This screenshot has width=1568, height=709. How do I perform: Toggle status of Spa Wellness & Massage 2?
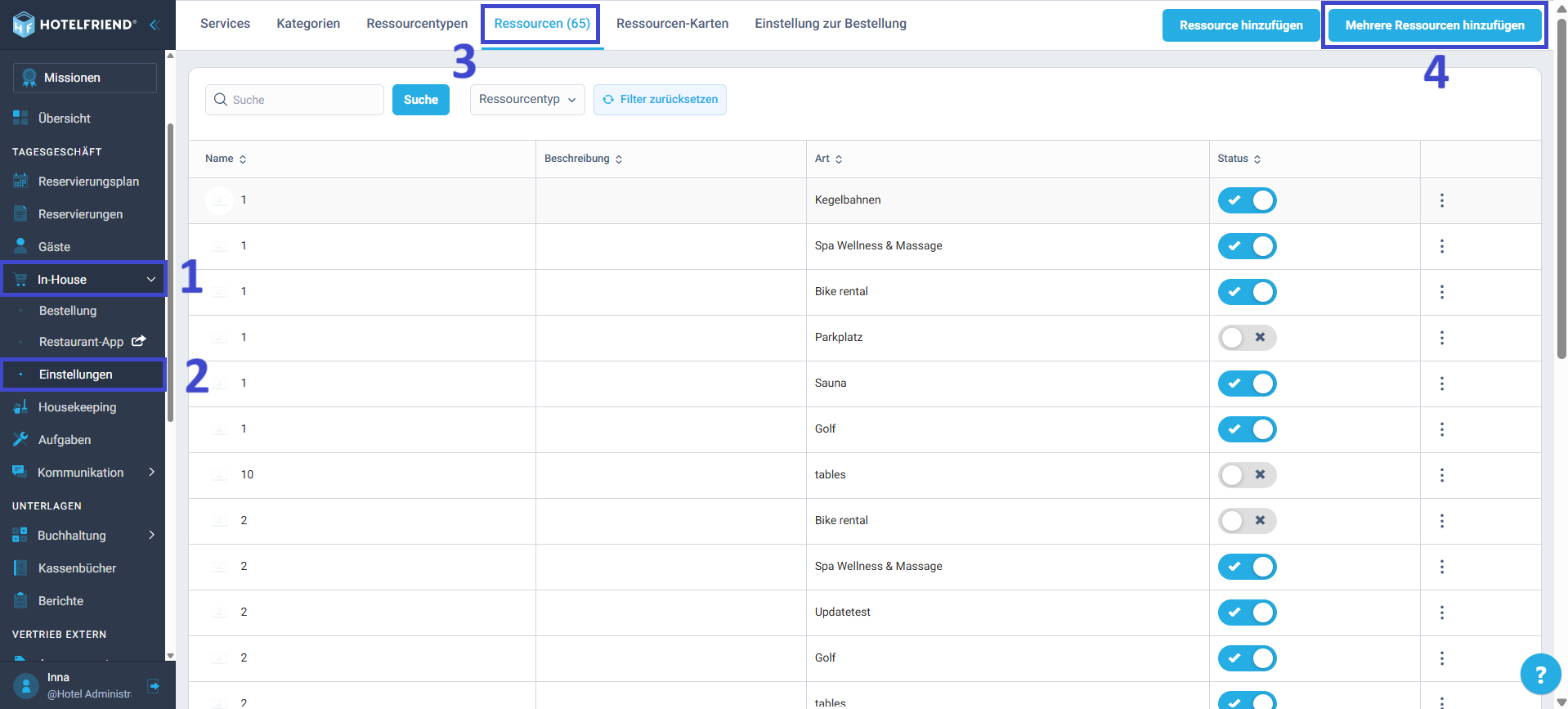1247,567
